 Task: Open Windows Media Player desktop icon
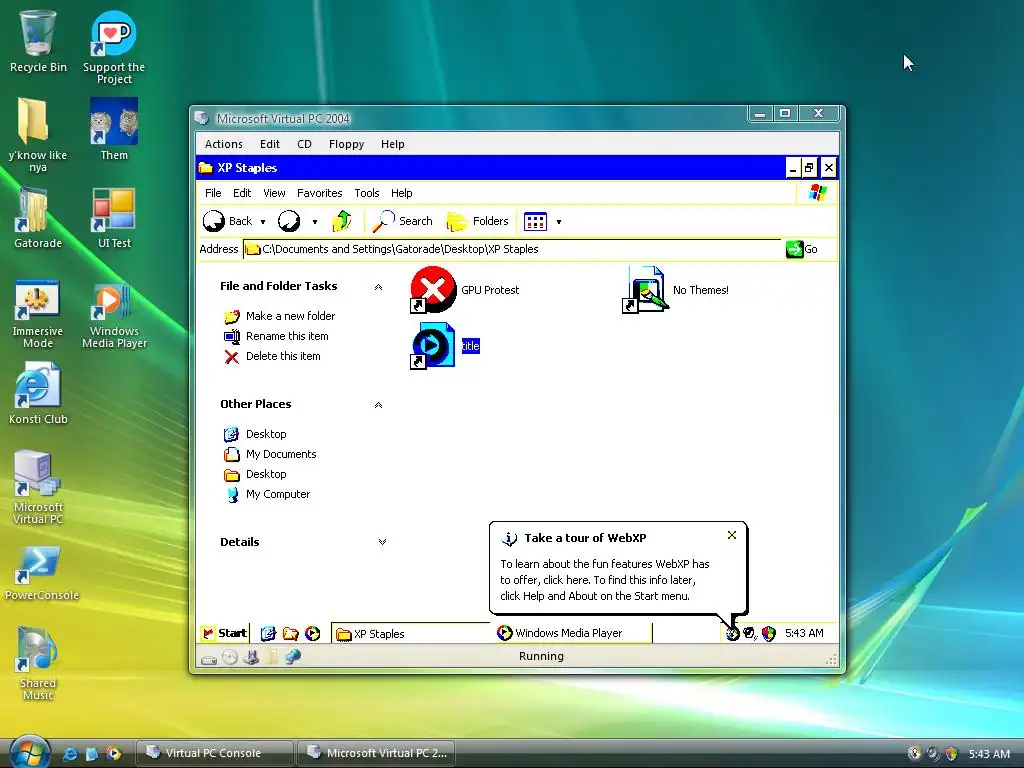114,314
